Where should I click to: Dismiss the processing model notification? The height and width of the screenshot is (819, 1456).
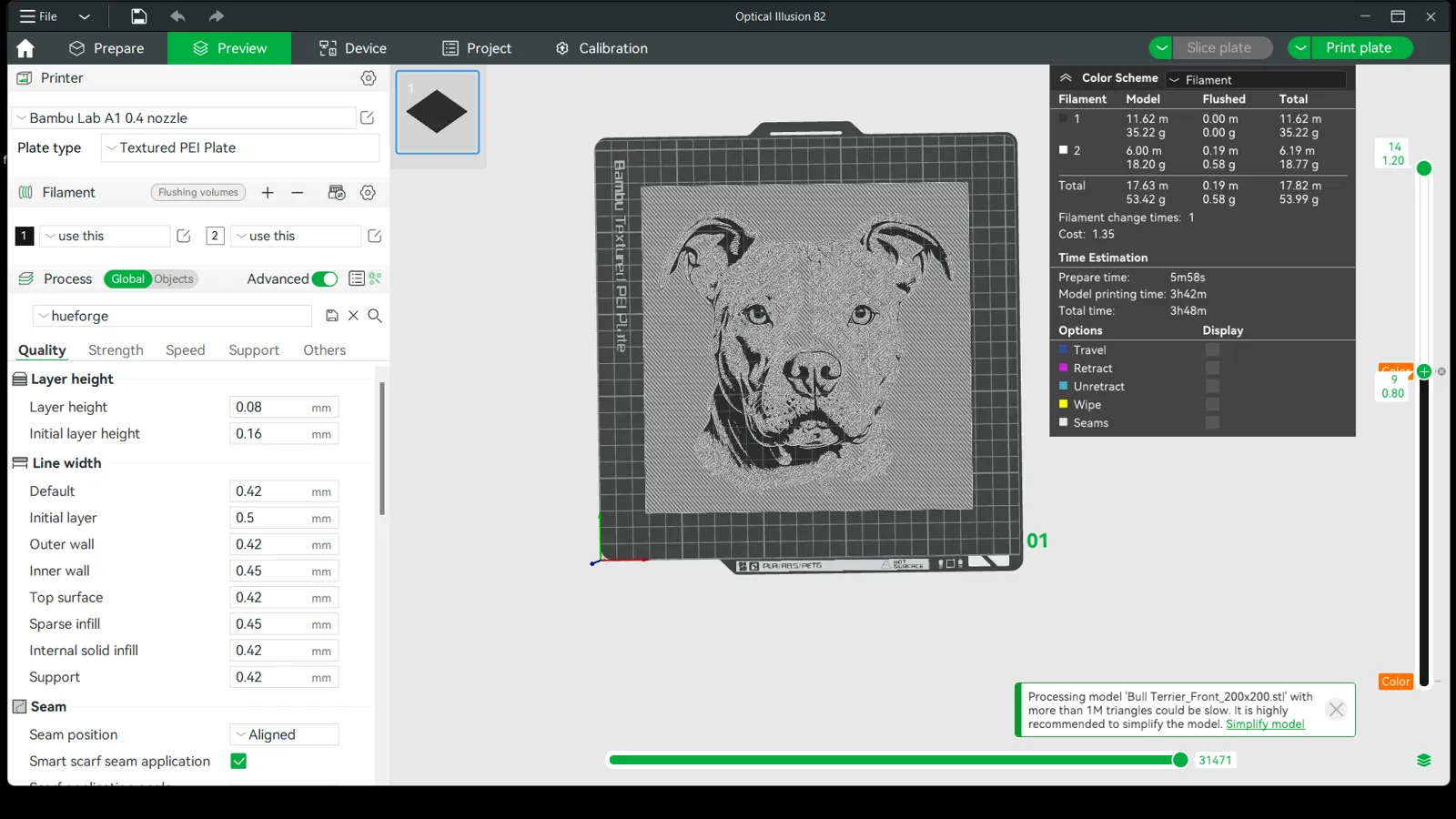click(x=1336, y=710)
